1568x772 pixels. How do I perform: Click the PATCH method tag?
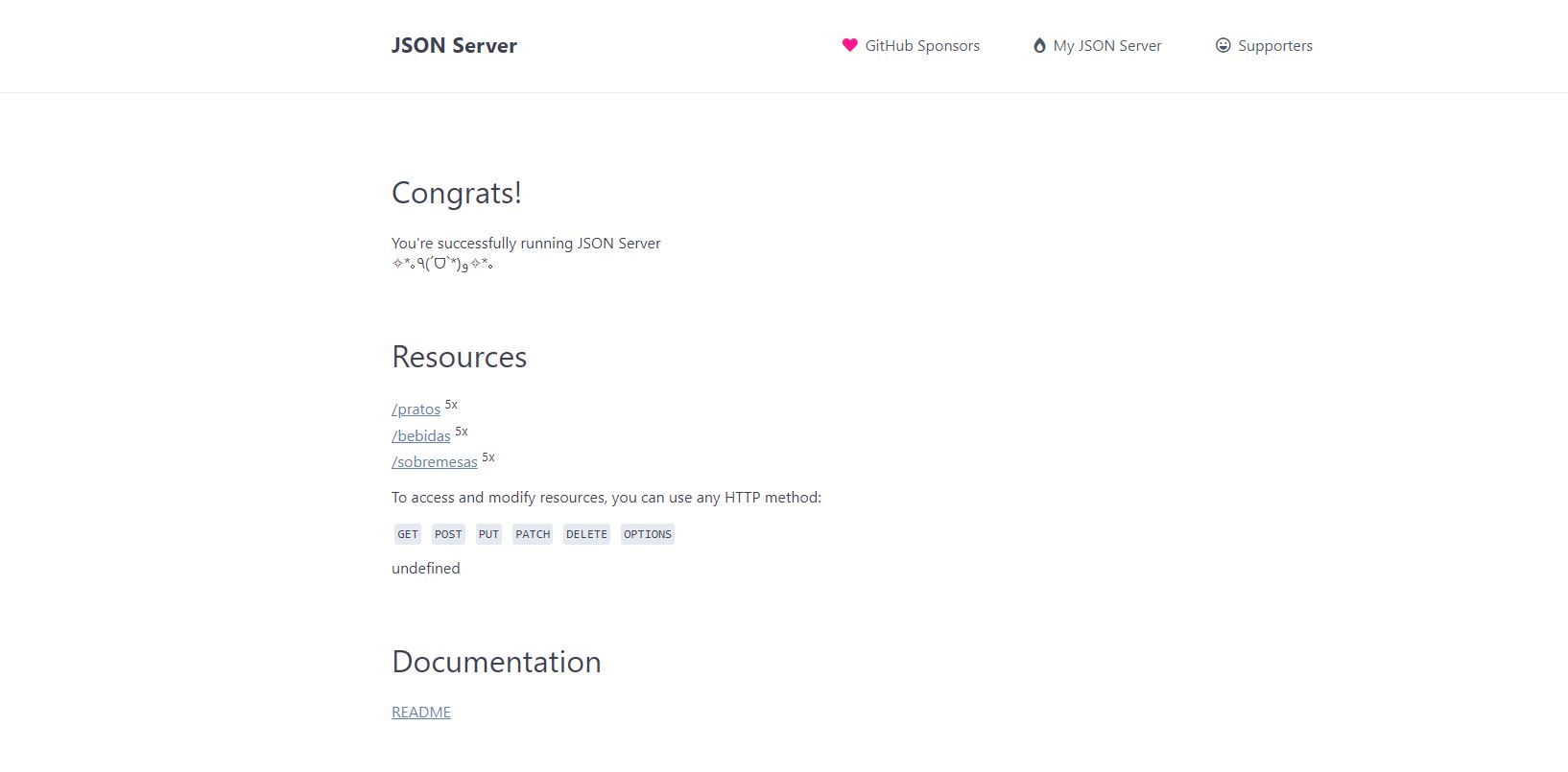(x=533, y=534)
